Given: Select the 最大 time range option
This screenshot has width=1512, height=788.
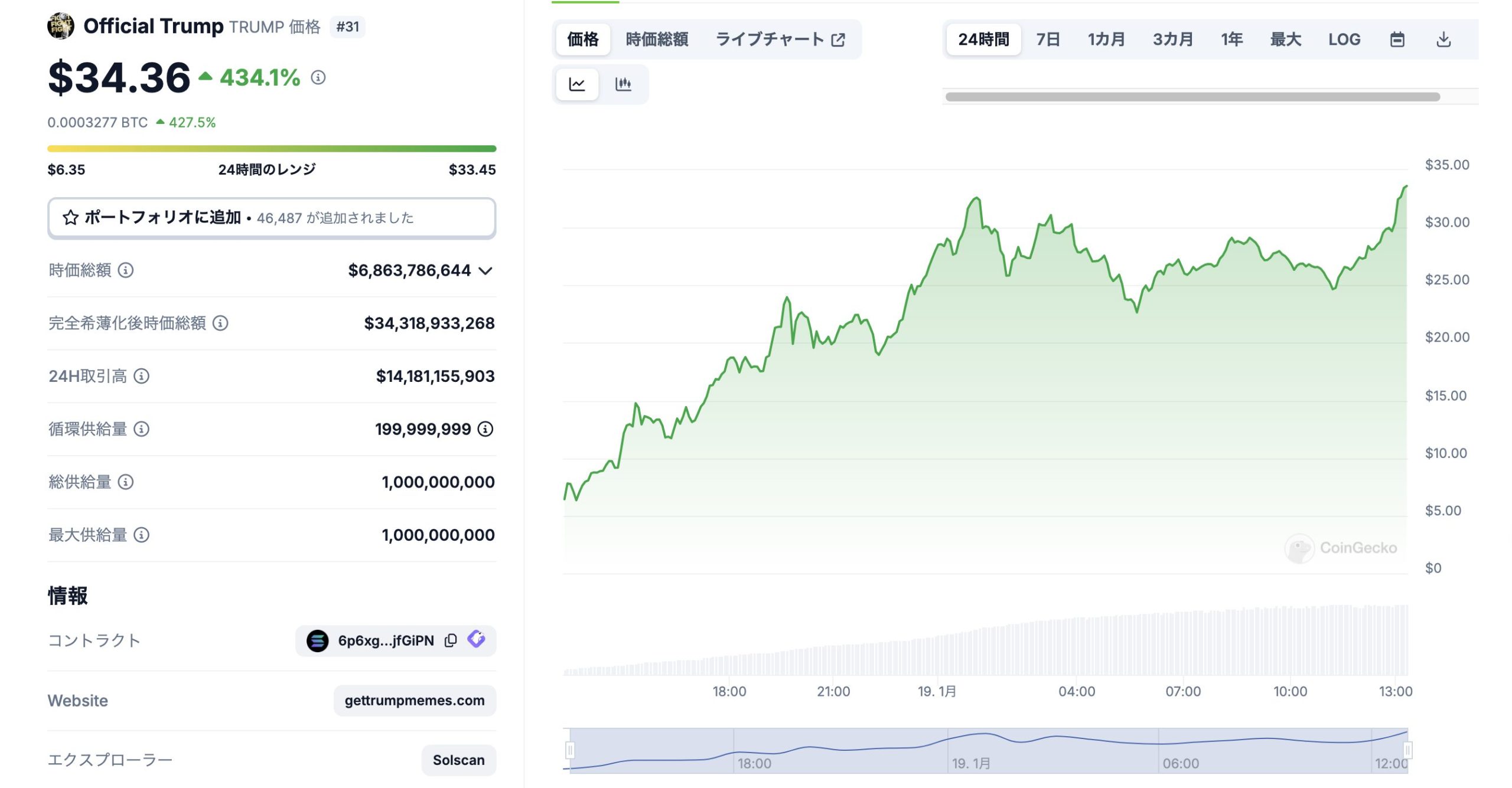Looking at the screenshot, I should (1285, 40).
